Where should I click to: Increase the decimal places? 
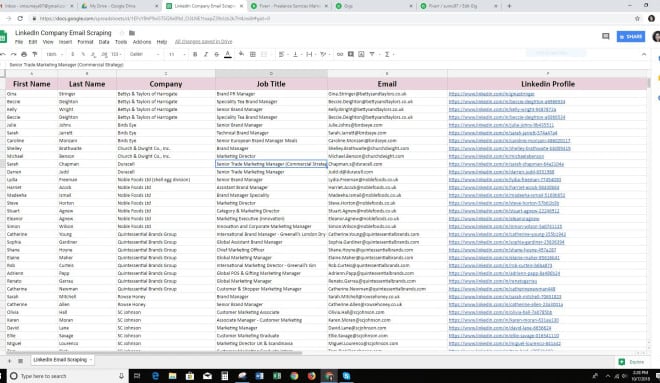(104, 54)
